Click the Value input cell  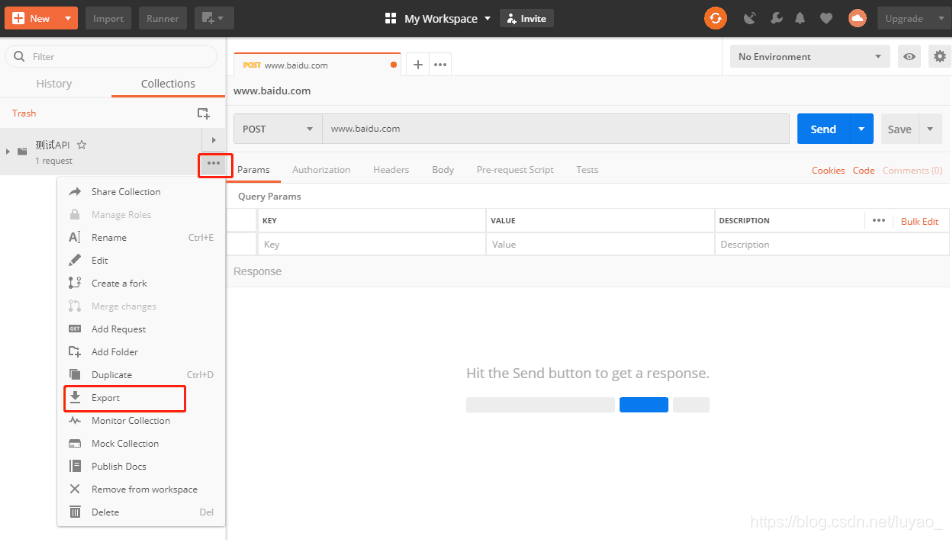(x=600, y=245)
